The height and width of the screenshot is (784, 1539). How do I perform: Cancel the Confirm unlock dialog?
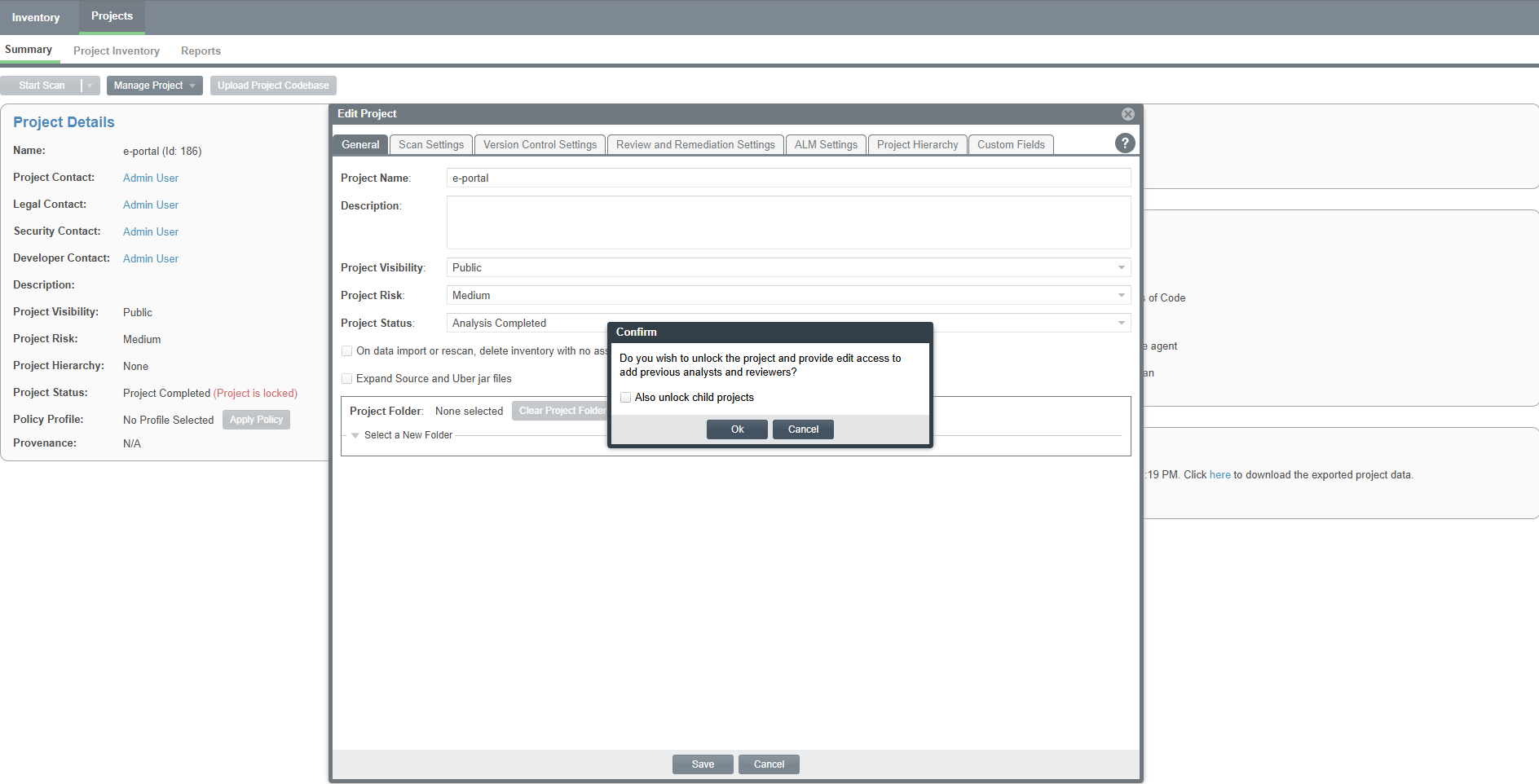click(802, 429)
